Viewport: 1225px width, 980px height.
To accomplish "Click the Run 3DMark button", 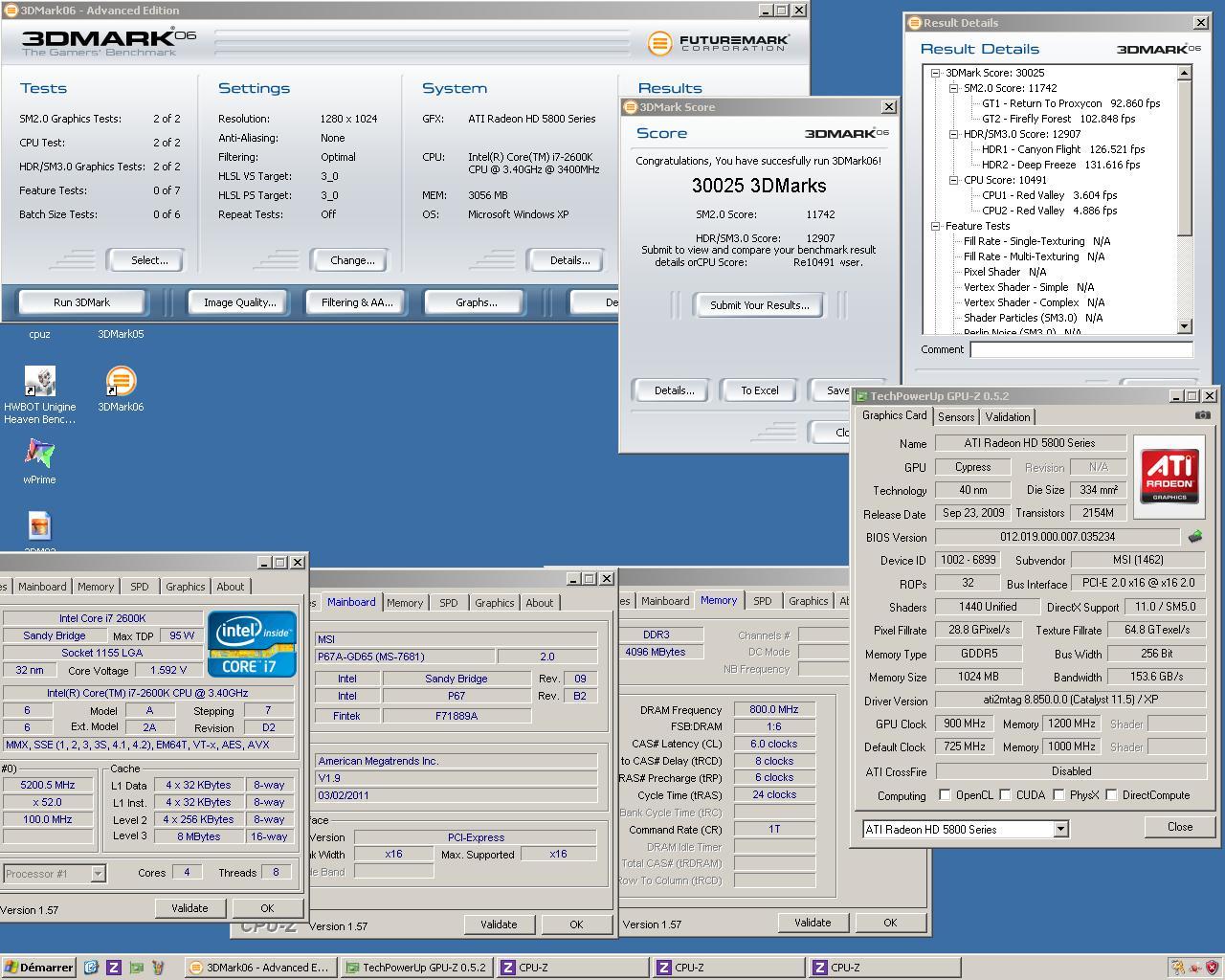I will [x=81, y=302].
